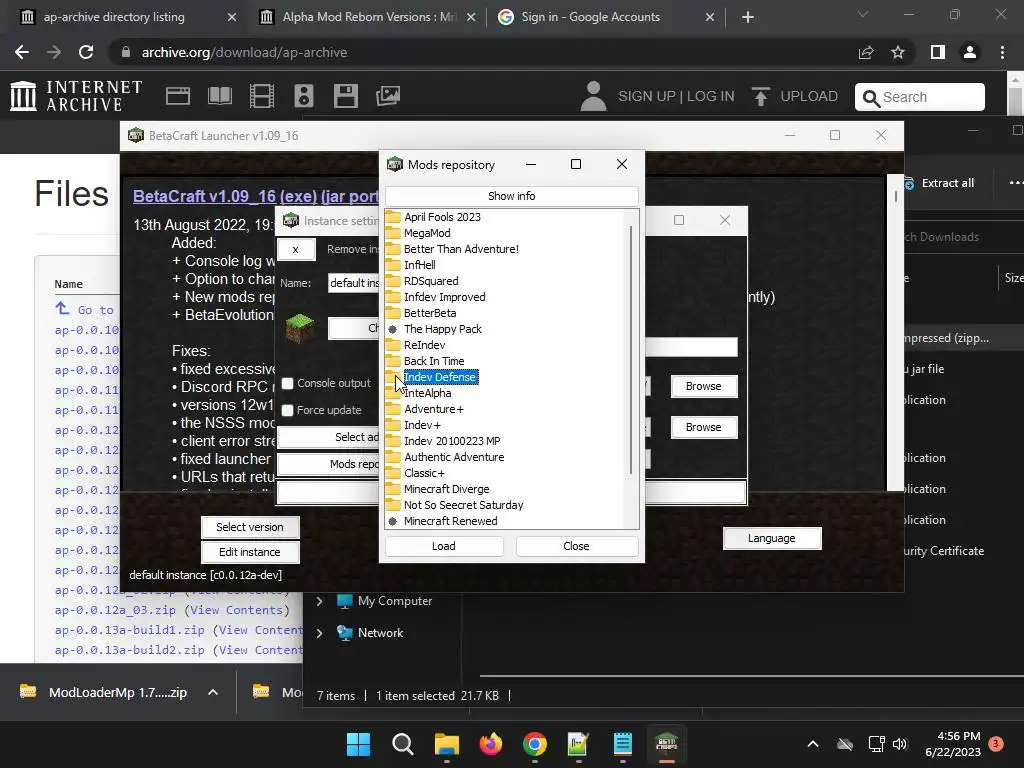Reload the archive.org page
The image size is (1024, 768).
86,52
